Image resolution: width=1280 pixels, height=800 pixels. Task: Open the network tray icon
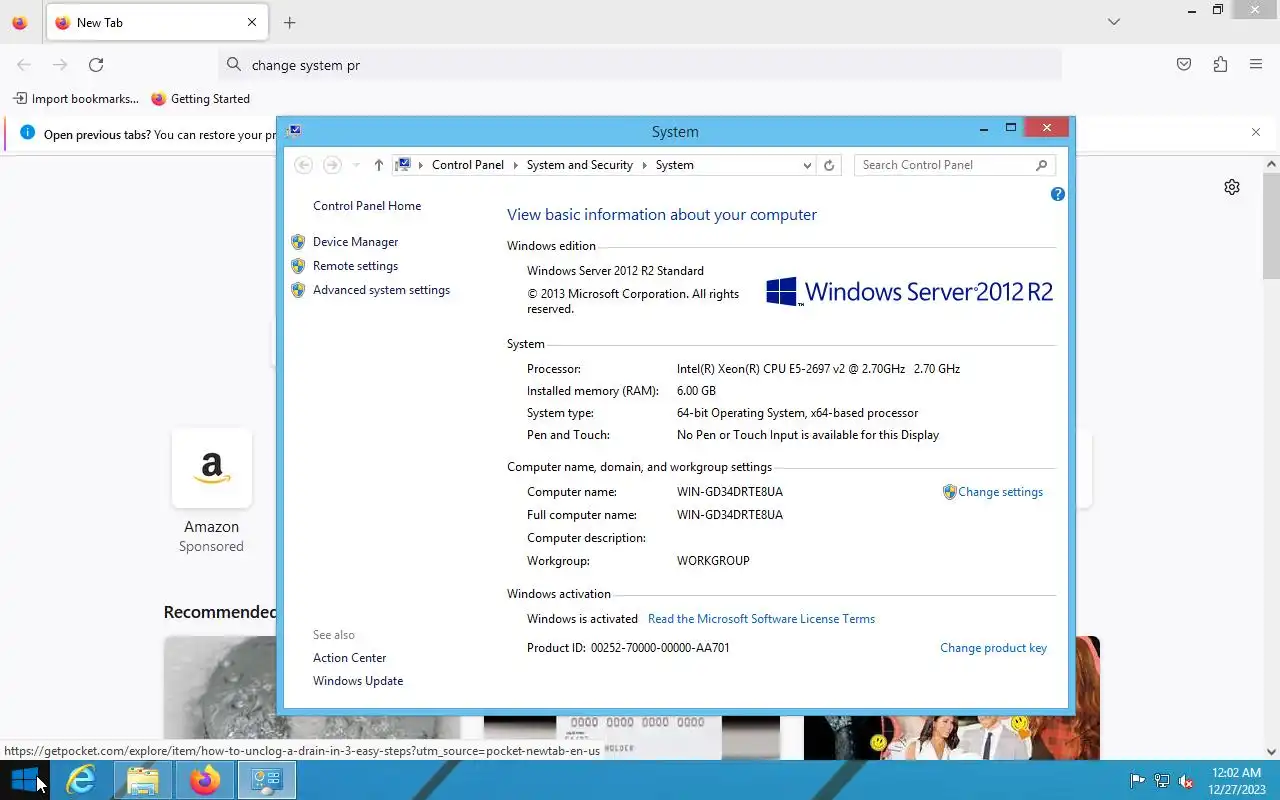click(x=1162, y=781)
